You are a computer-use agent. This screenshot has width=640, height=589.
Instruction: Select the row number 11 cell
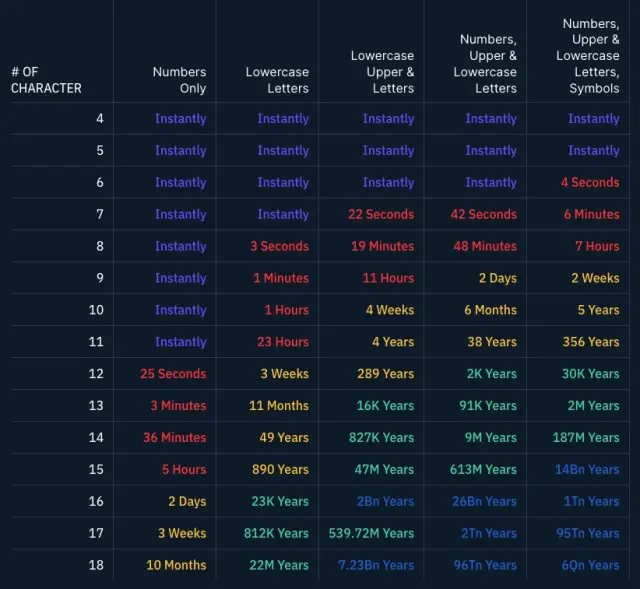96,342
